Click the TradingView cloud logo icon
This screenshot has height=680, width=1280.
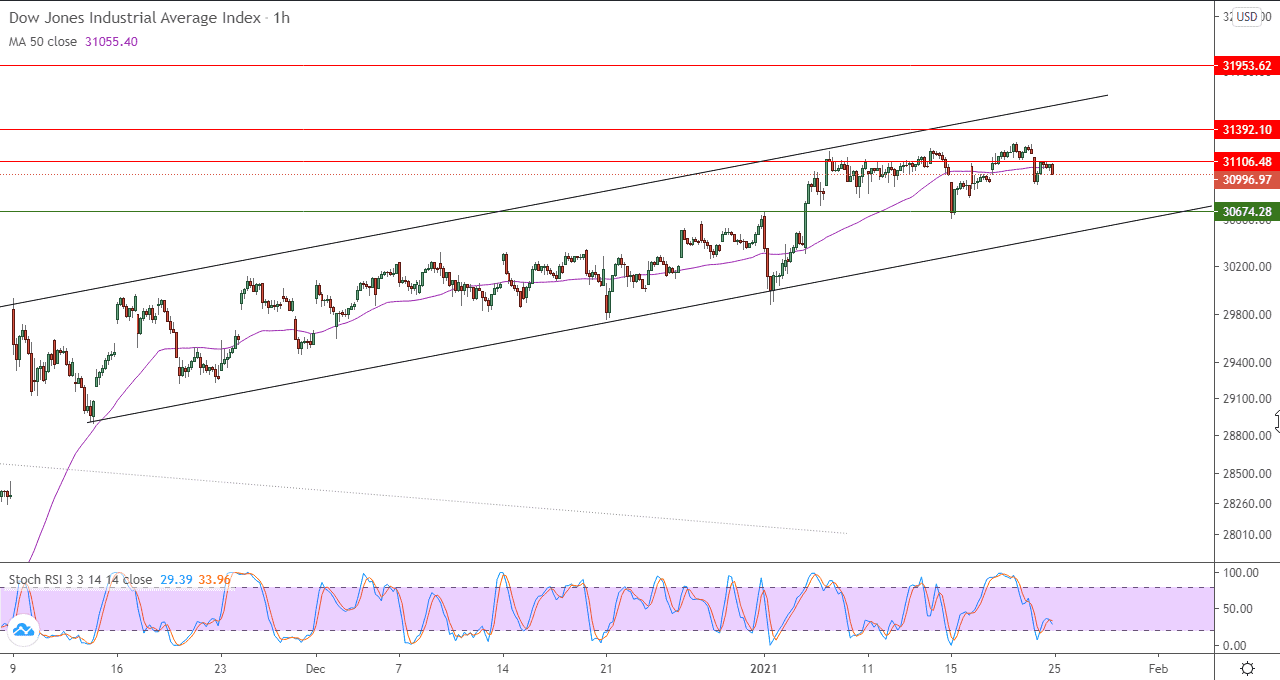(x=22, y=628)
